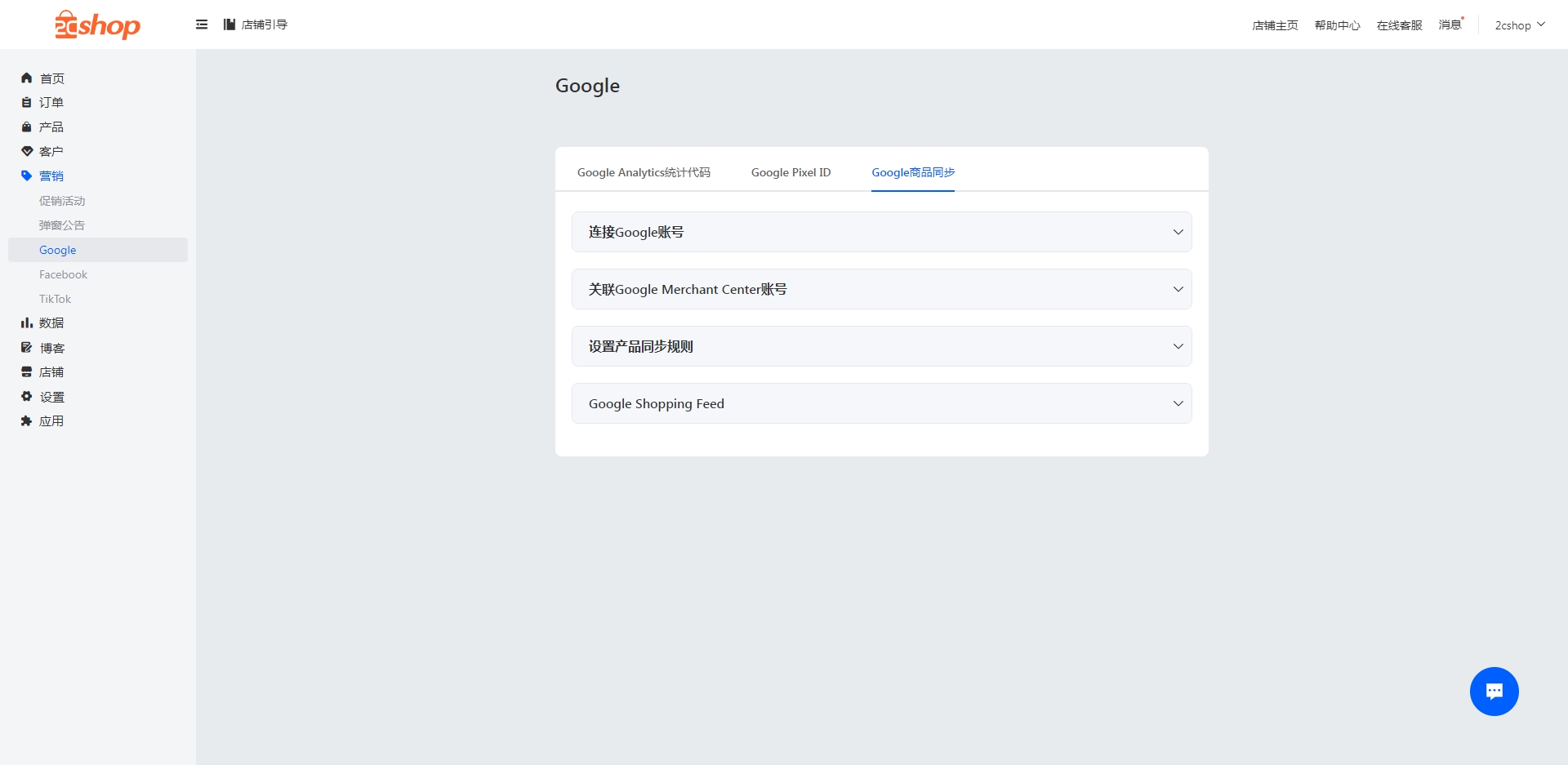Click the 首页 sidebar label
The width and height of the screenshot is (1568, 765).
[52, 78]
